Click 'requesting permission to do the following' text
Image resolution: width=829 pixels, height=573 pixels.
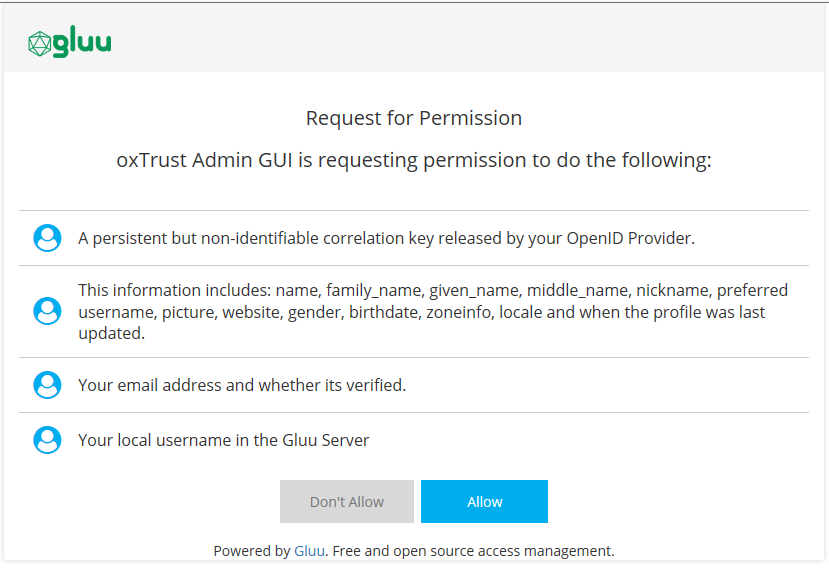541,160
